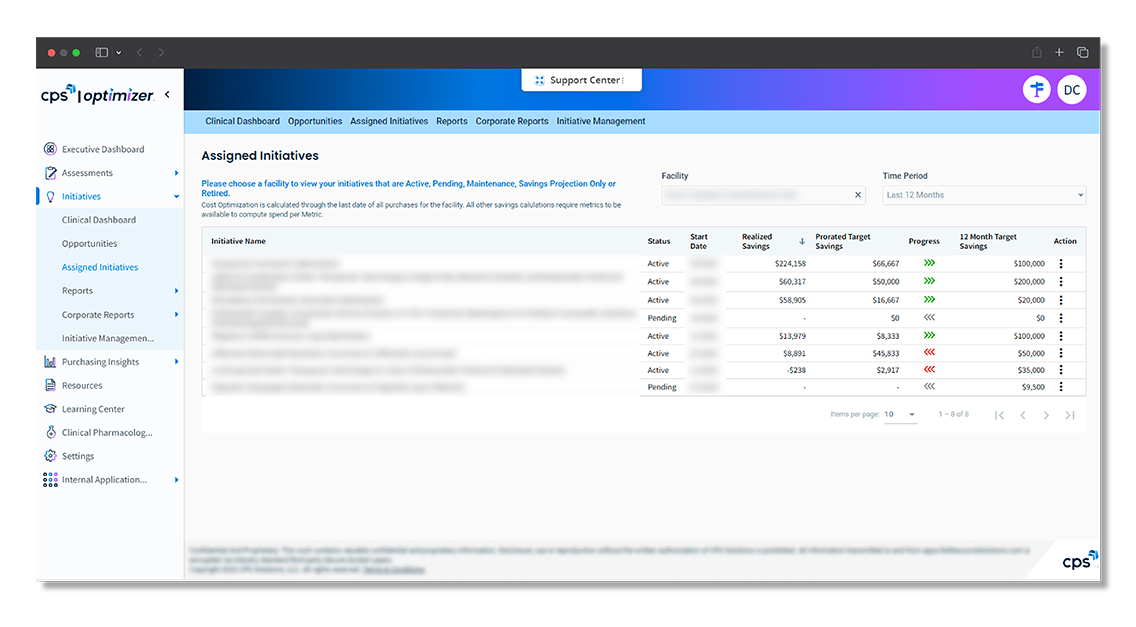
Task: Clear the selected facility with the X button
Action: click(x=857, y=194)
